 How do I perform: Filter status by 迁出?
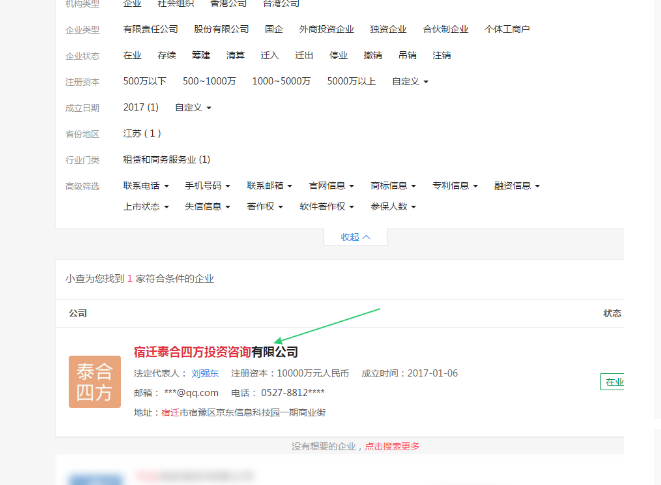(x=304, y=55)
